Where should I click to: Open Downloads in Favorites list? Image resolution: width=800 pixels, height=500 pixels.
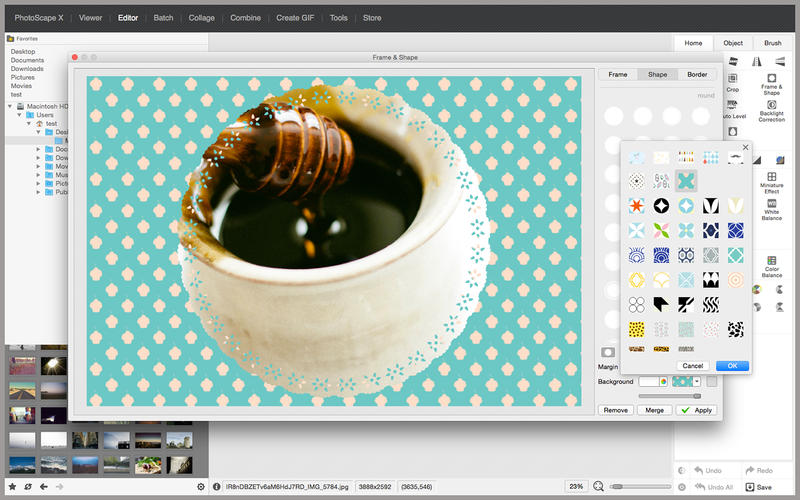point(27,69)
